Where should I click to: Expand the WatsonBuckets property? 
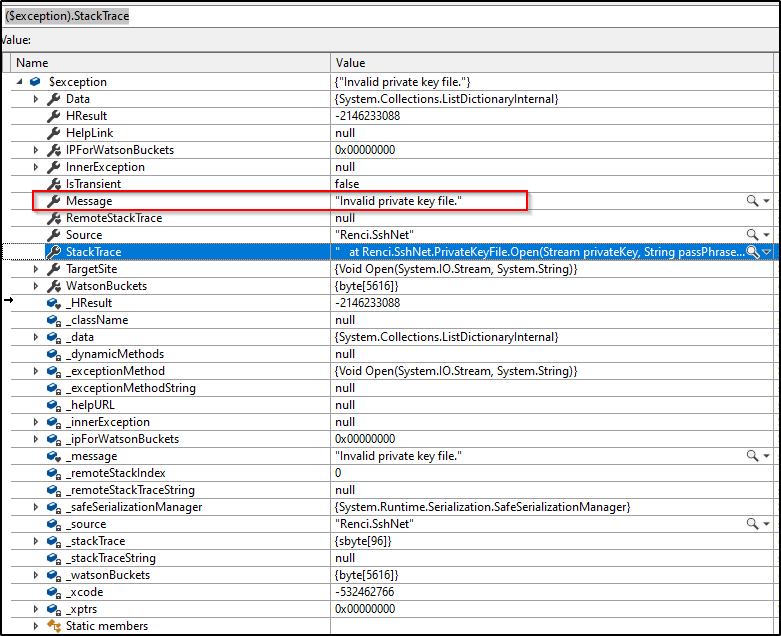point(36,286)
